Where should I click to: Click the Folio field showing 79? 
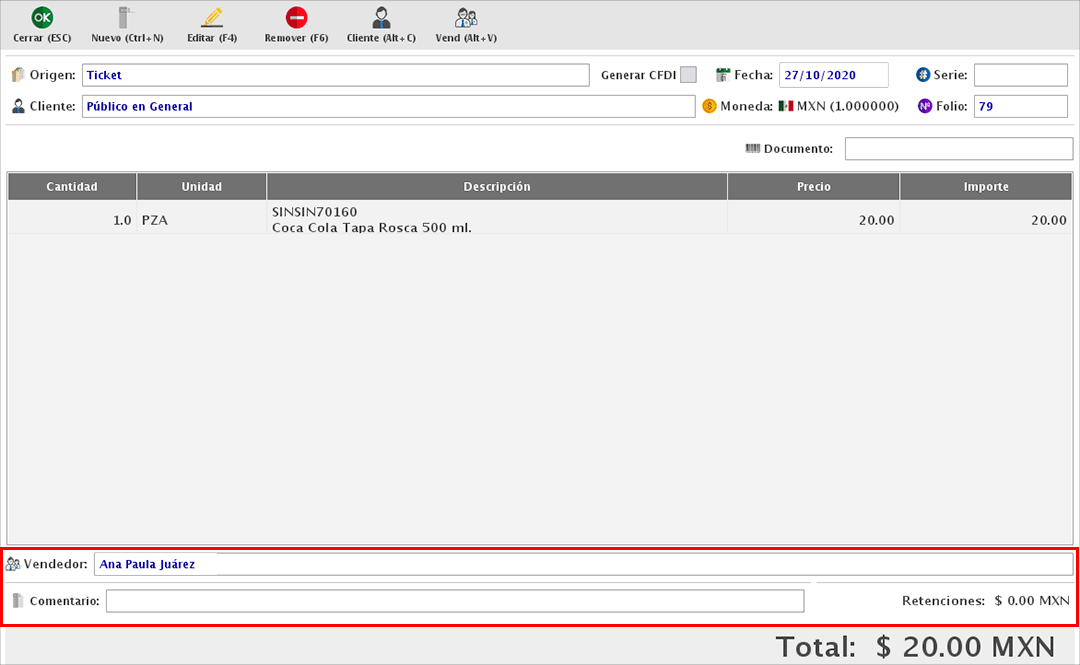click(1020, 106)
